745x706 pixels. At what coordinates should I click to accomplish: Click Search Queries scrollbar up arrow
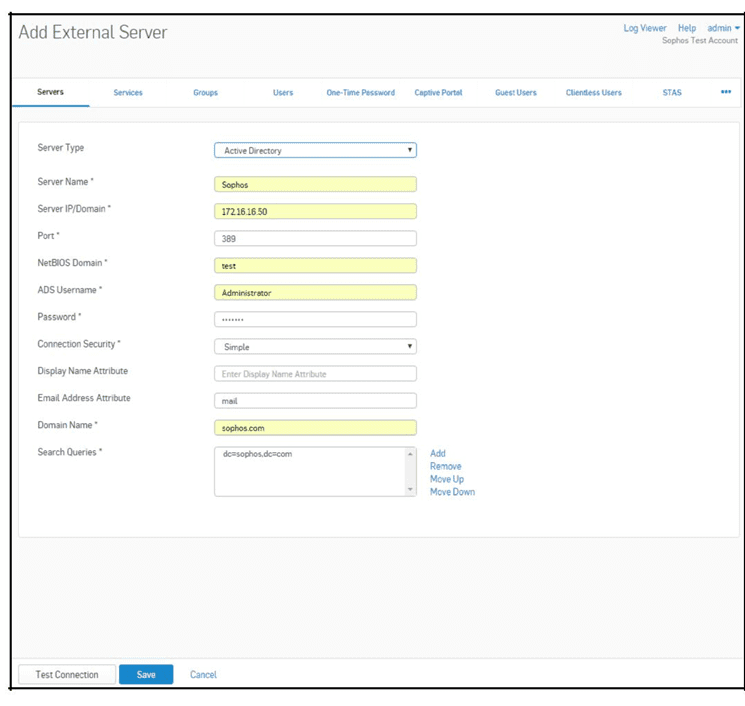tap(410, 454)
